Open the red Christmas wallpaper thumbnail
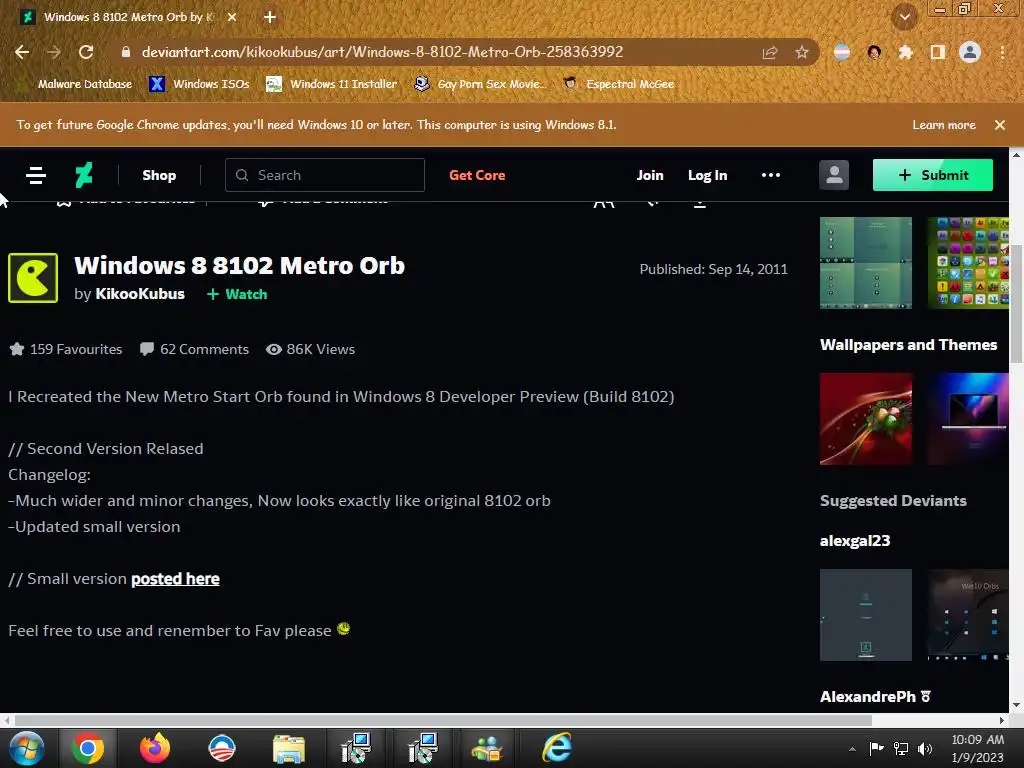This screenshot has width=1024, height=768. (x=865, y=419)
